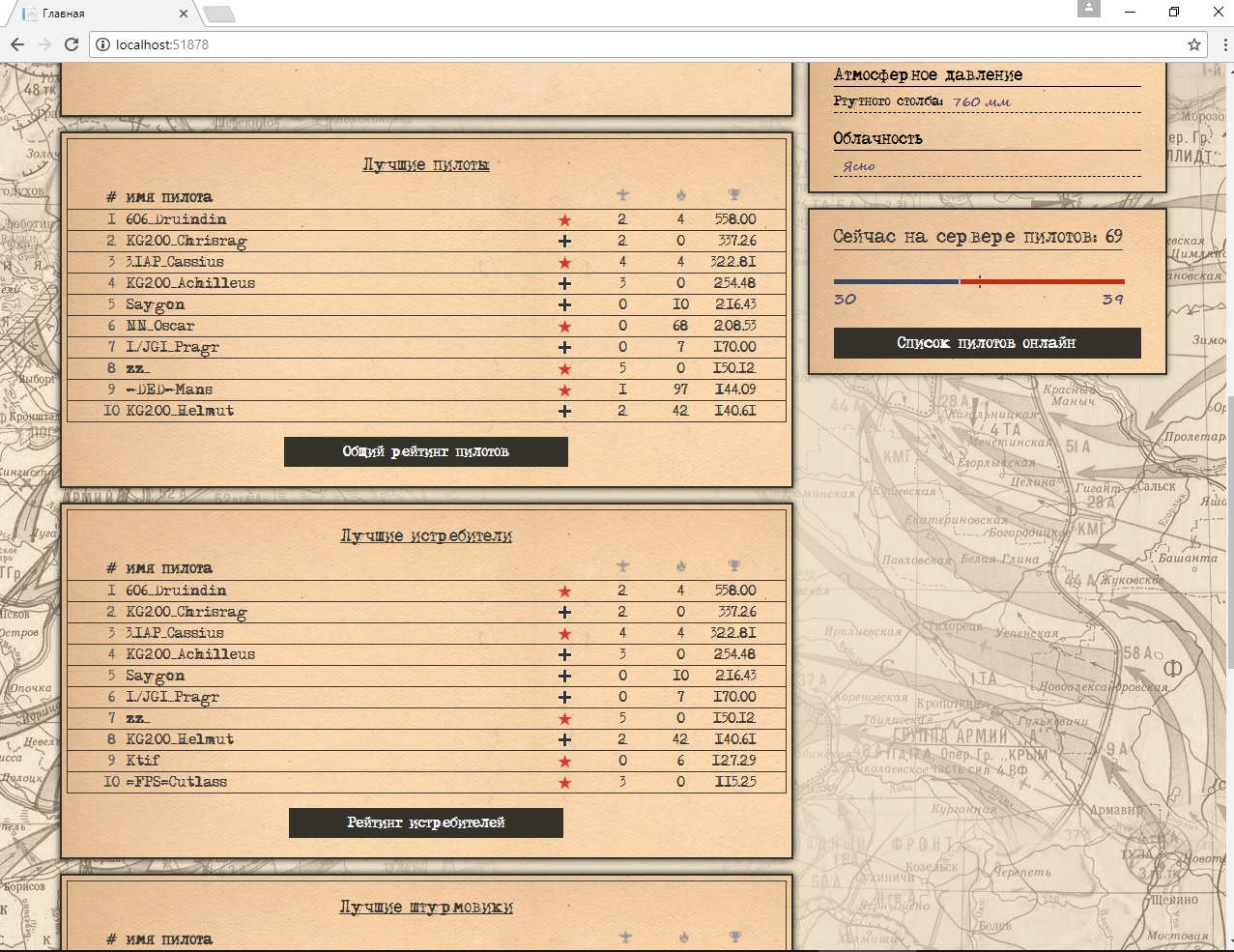Click flame icon header in Лучшие штурмовики table
1234x952 pixels.
(x=683, y=937)
